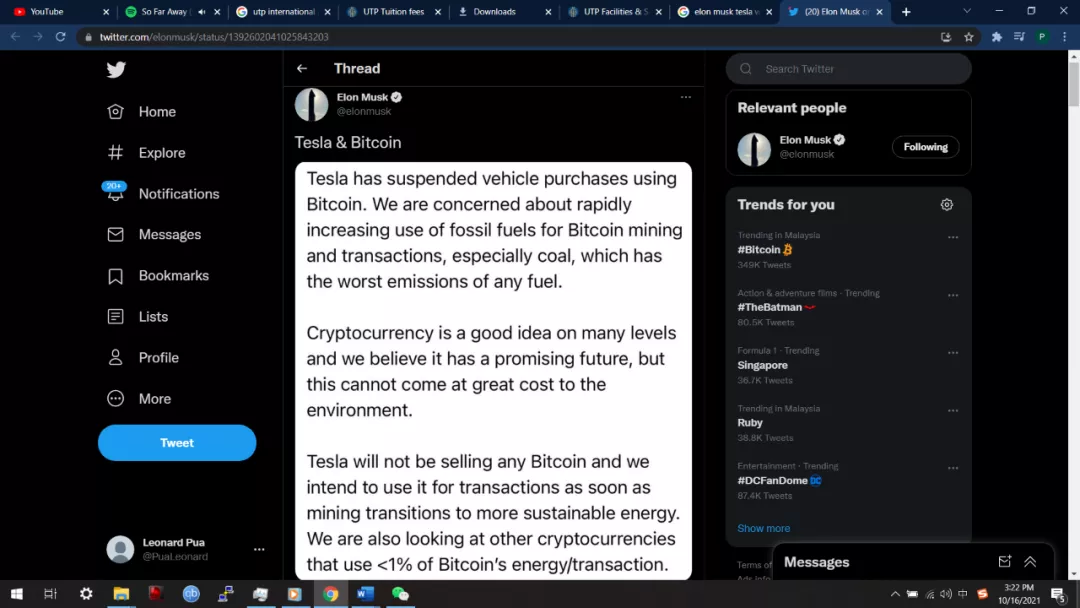1080x608 pixels.
Task: Bookmark this page with star icon
Action: (969, 37)
